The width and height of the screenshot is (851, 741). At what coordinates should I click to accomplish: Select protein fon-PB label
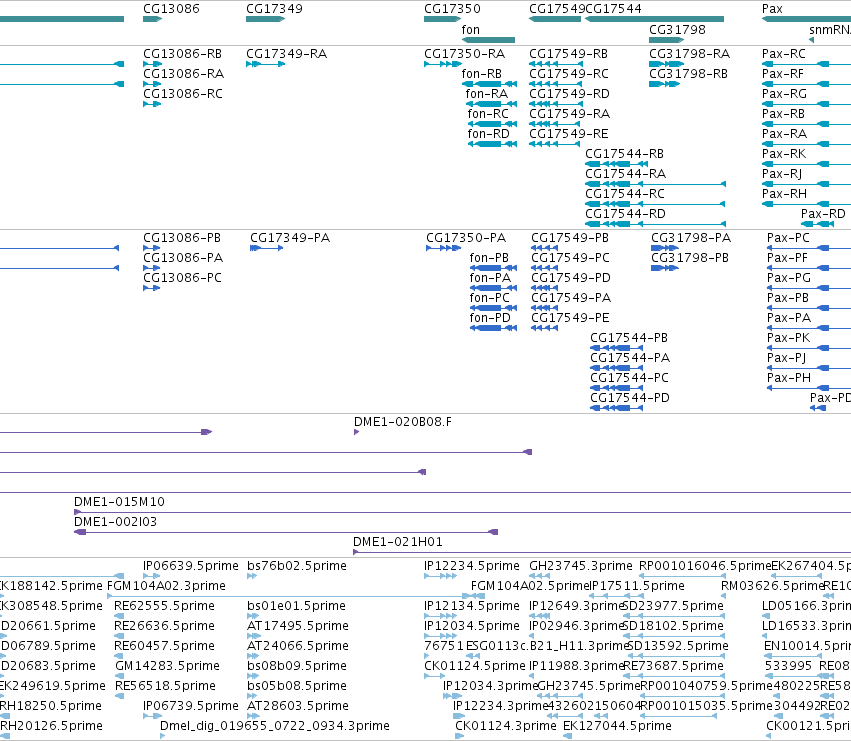[x=489, y=258]
